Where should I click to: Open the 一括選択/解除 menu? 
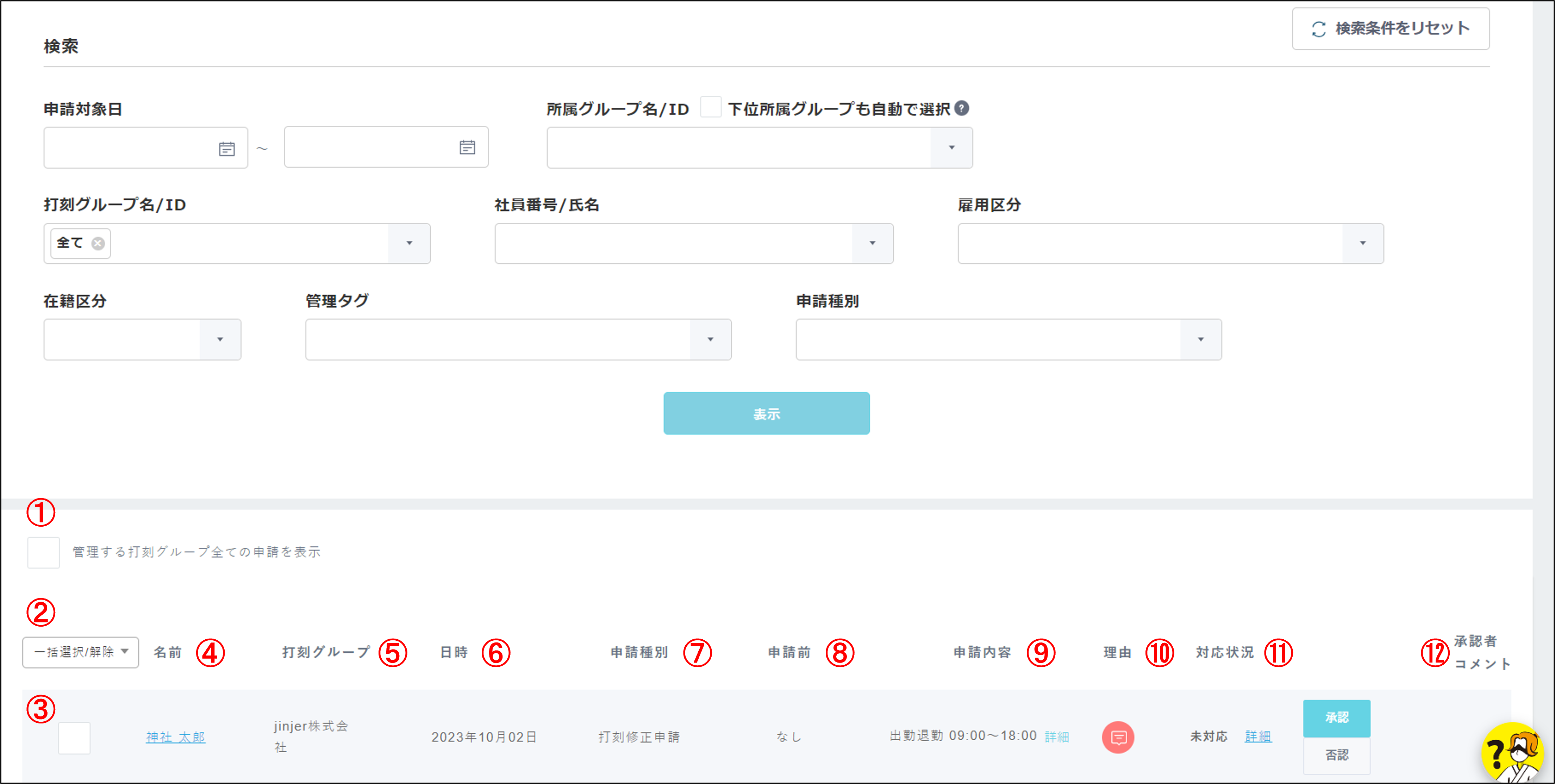tap(80, 652)
